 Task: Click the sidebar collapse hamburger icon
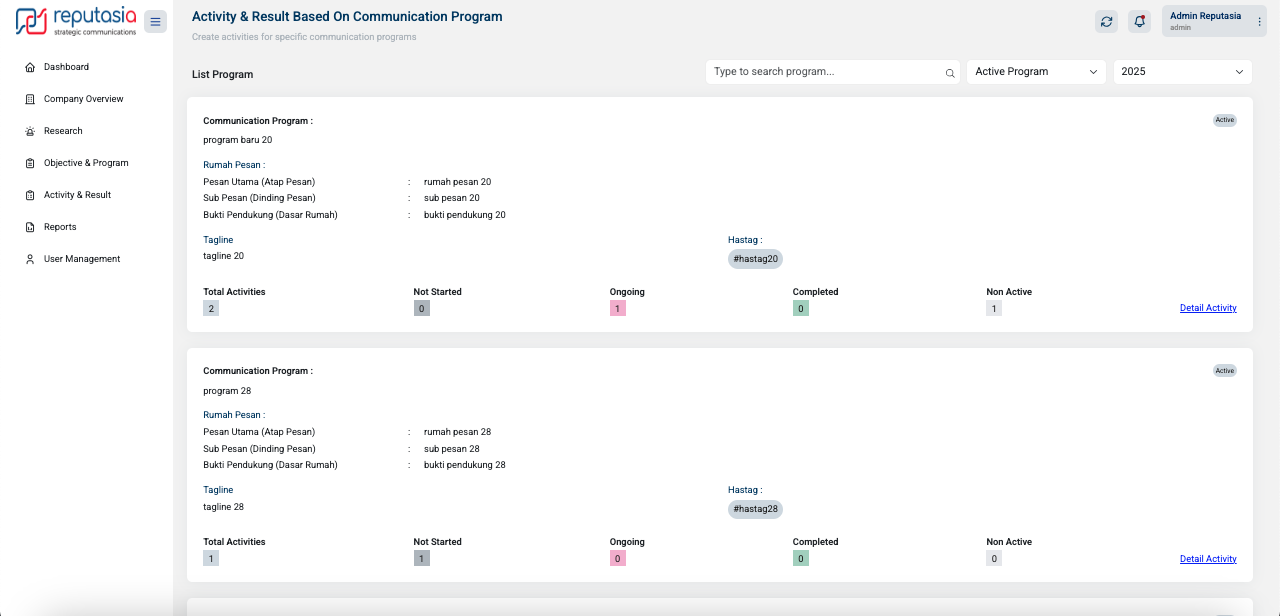(155, 22)
